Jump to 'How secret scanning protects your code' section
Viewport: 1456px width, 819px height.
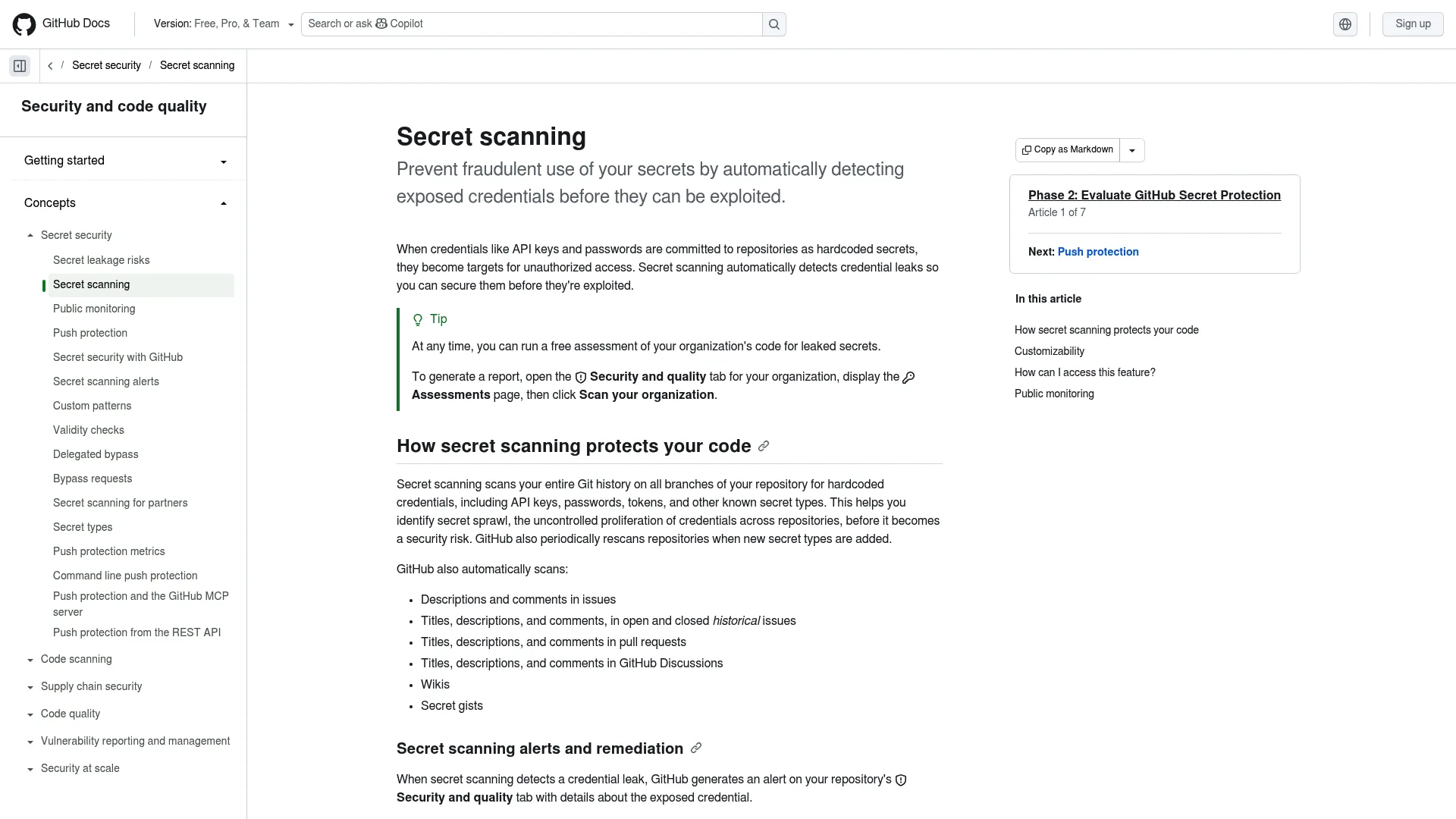pyautogui.click(x=1106, y=330)
